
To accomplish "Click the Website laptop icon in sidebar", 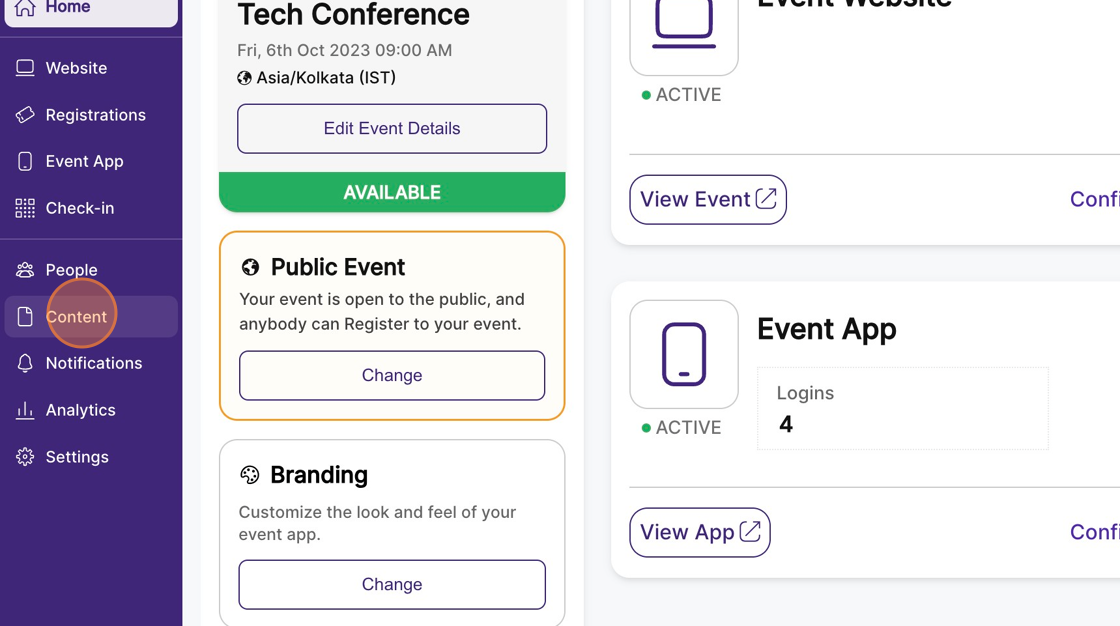I will tap(25, 68).
